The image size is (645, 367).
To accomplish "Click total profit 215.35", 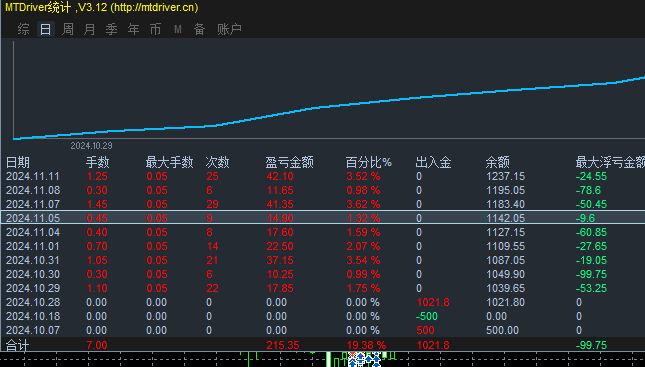I will click(x=283, y=345).
